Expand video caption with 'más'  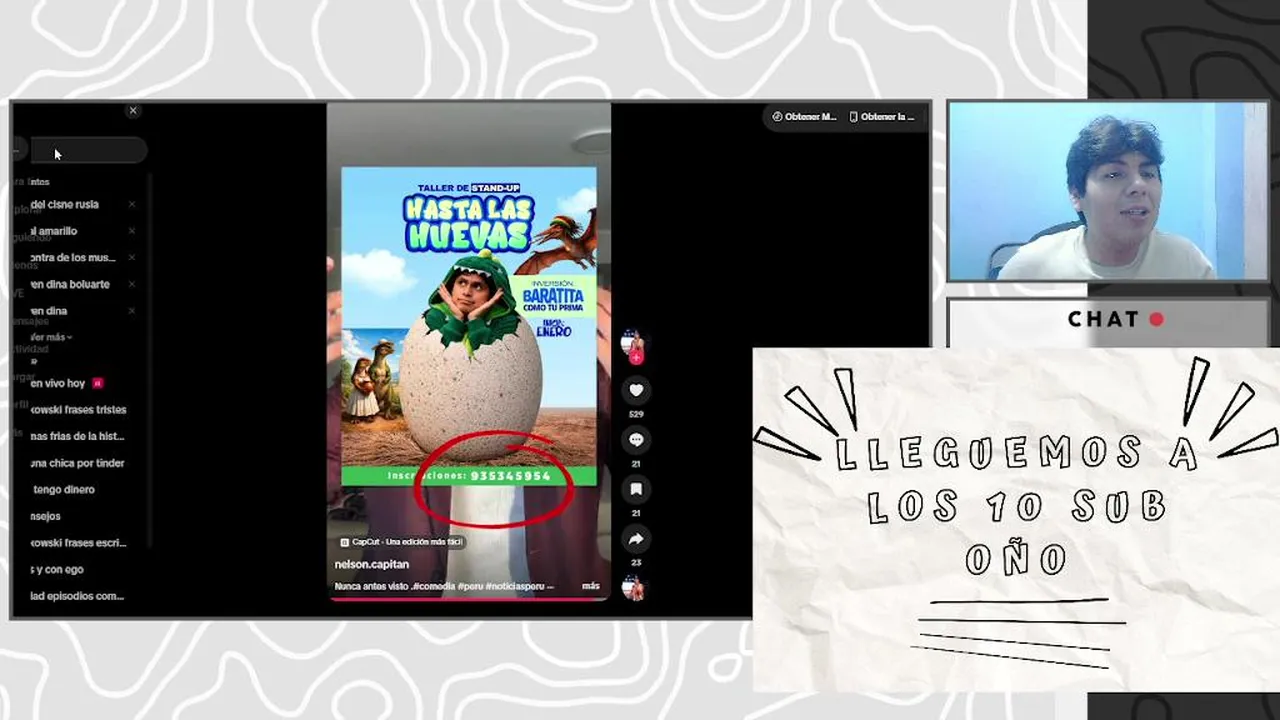[x=591, y=586]
